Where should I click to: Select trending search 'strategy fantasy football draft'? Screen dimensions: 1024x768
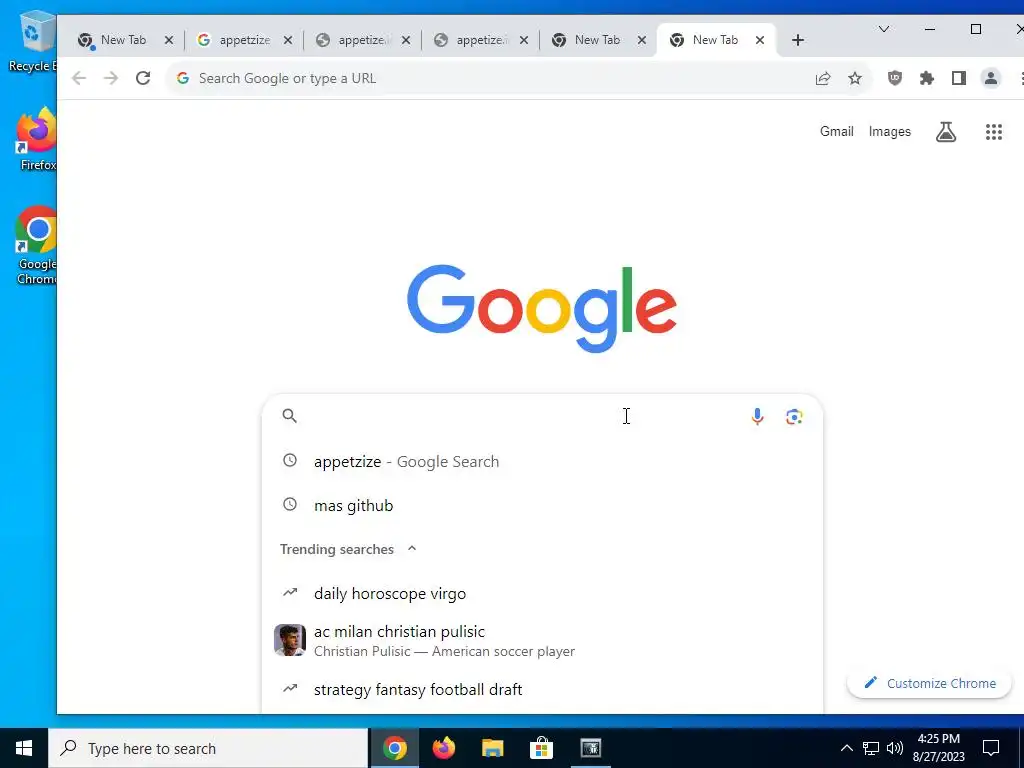click(542, 689)
